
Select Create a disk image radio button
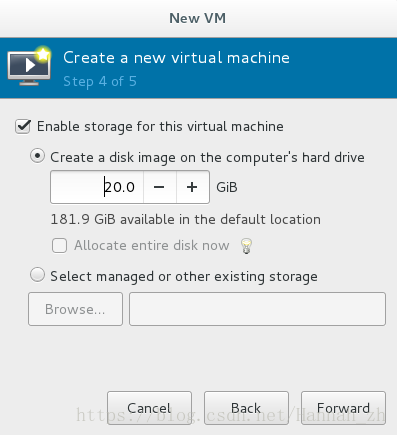point(37,156)
